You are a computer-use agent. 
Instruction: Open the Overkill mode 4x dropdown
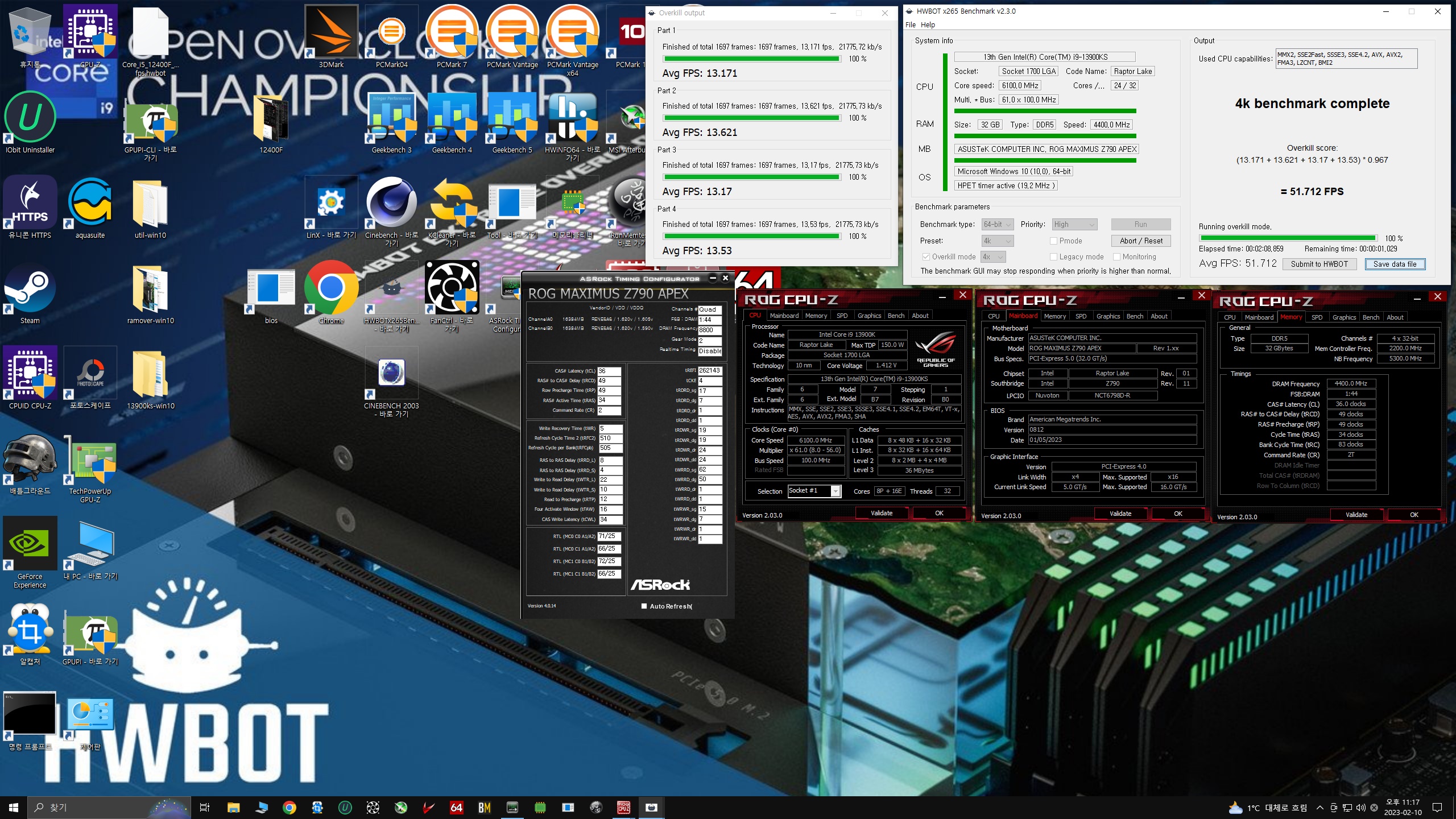pos(994,257)
